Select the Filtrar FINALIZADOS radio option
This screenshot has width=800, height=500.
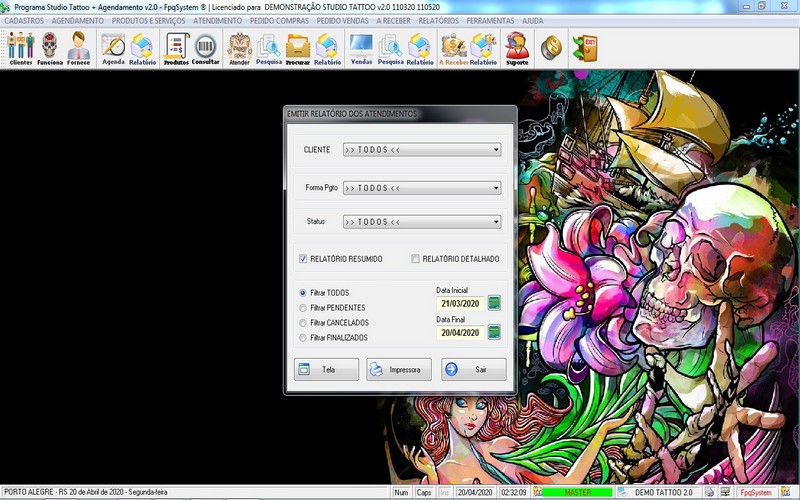coord(303,337)
